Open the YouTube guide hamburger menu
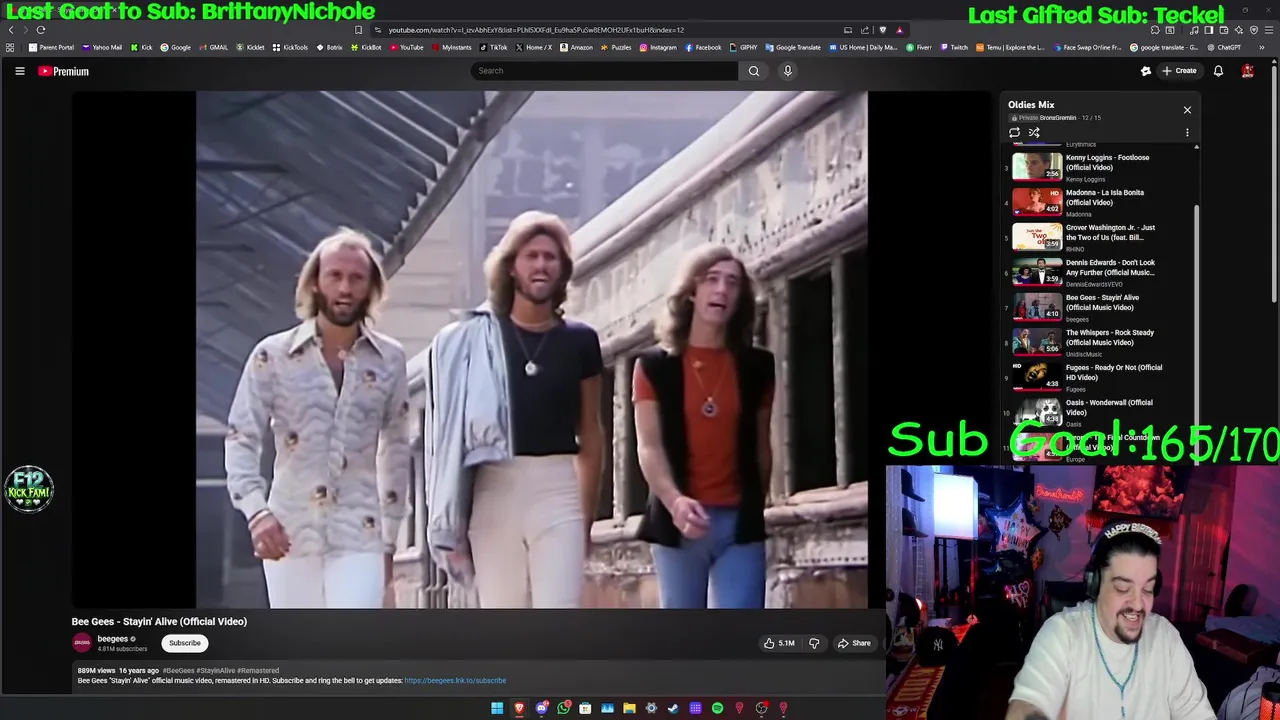The height and width of the screenshot is (720, 1280). point(20,71)
